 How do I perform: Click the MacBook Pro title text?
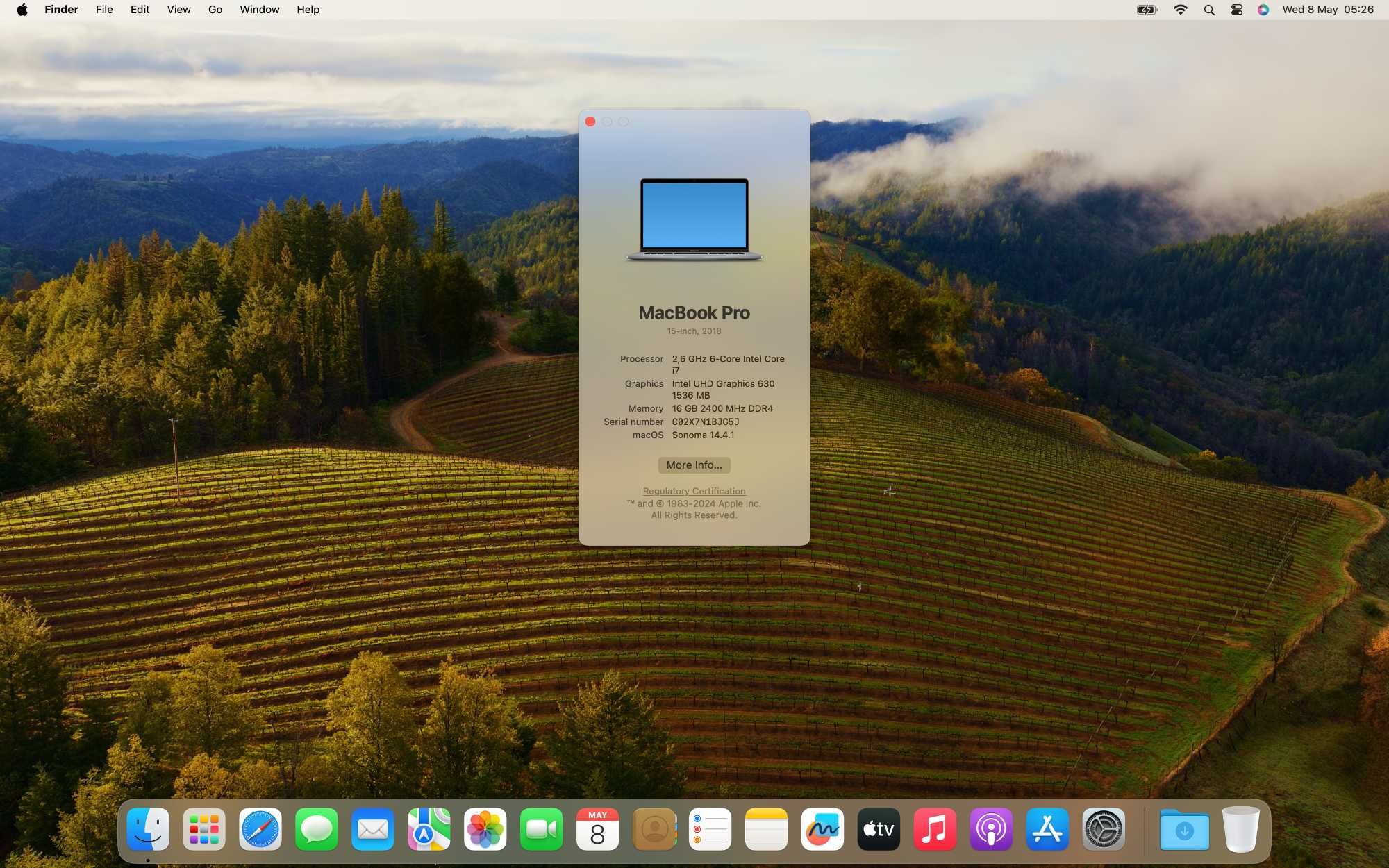(x=694, y=312)
